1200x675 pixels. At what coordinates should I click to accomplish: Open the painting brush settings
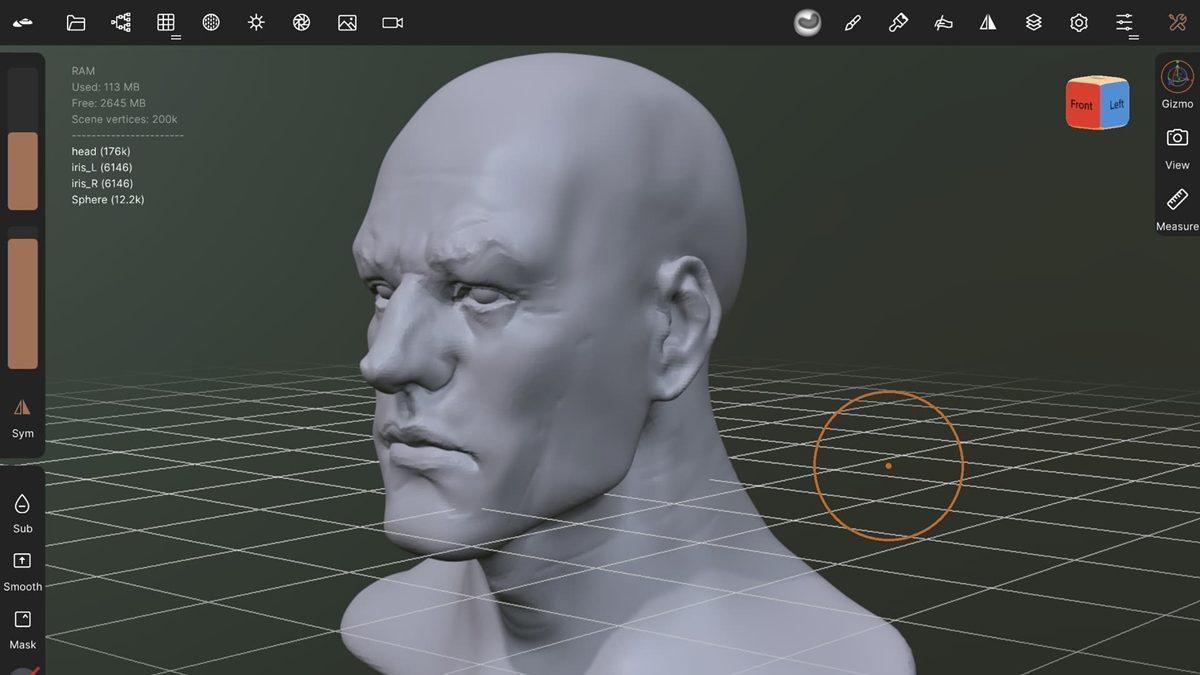coord(897,21)
